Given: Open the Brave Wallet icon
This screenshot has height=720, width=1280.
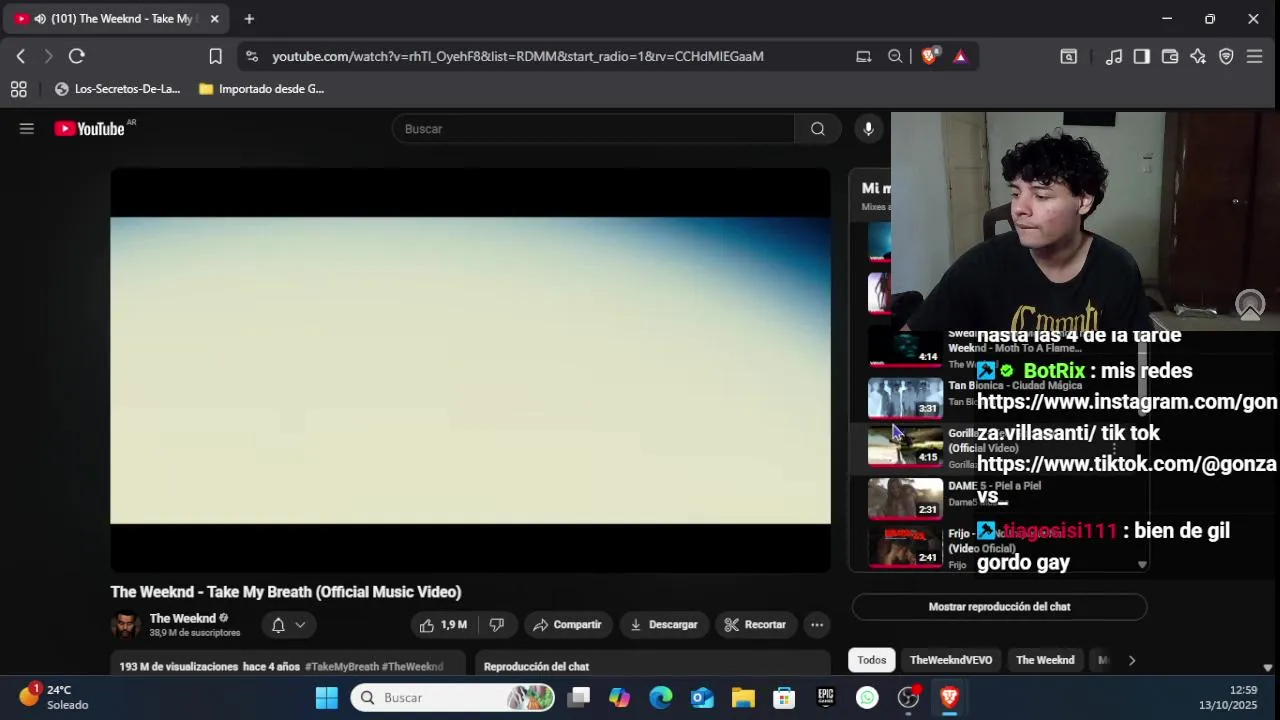Looking at the screenshot, I should pyautogui.click(x=1169, y=56).
